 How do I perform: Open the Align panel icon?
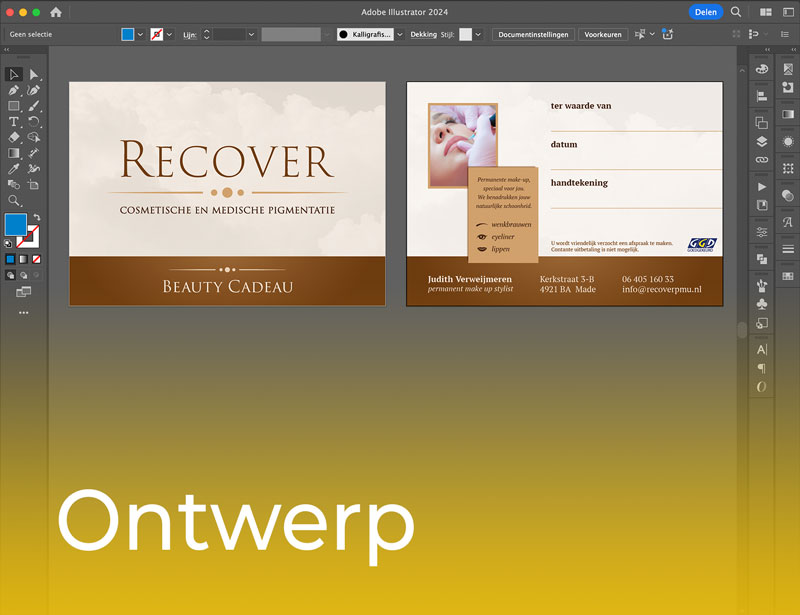pyautogui.click(x=762, y=96)
